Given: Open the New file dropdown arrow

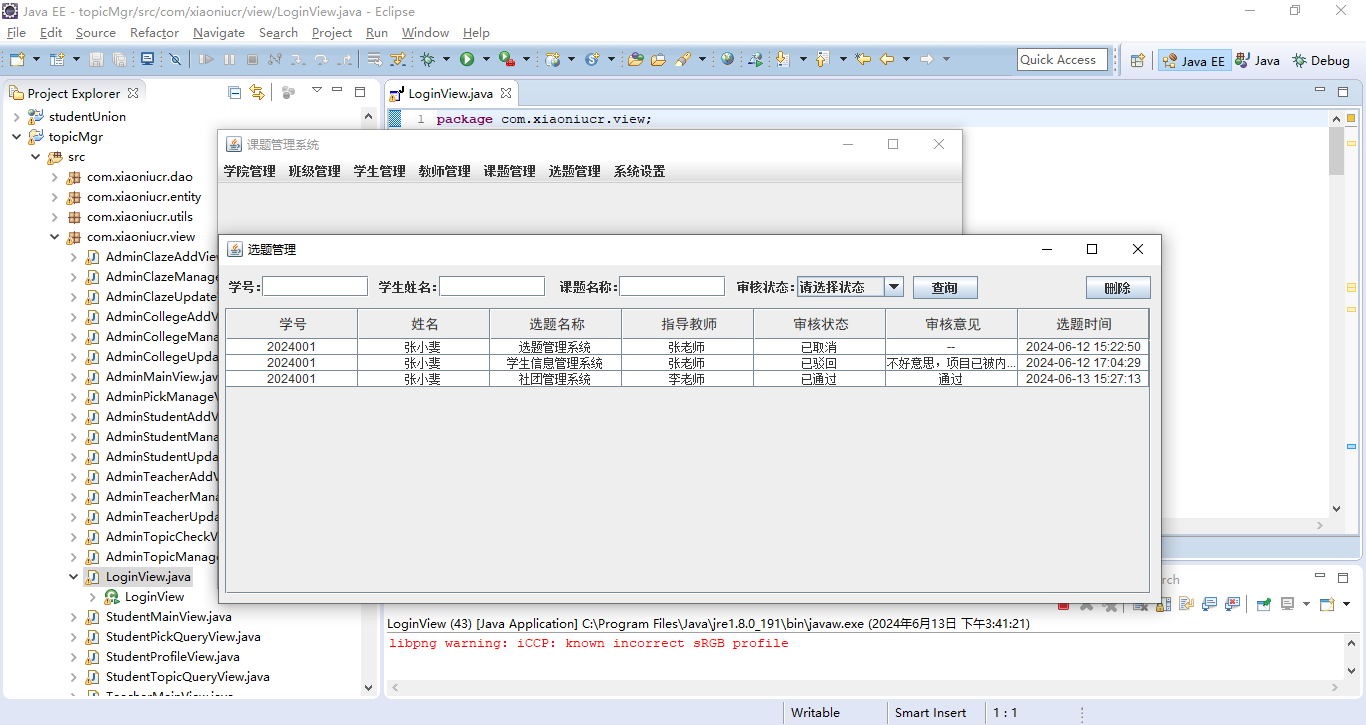Looking at the screenshot, I should [x=36, y=60].
